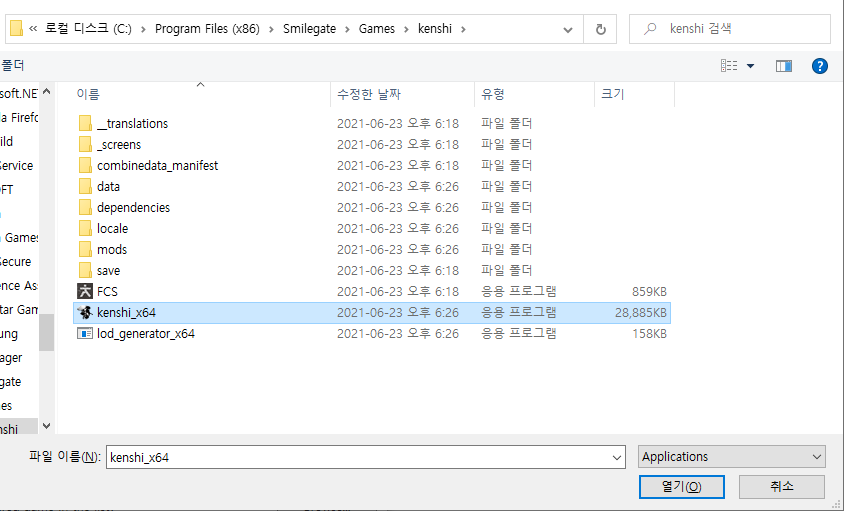The image size is (844, 511).
Task: Expand the file name history dropdown
Action: 616,457
